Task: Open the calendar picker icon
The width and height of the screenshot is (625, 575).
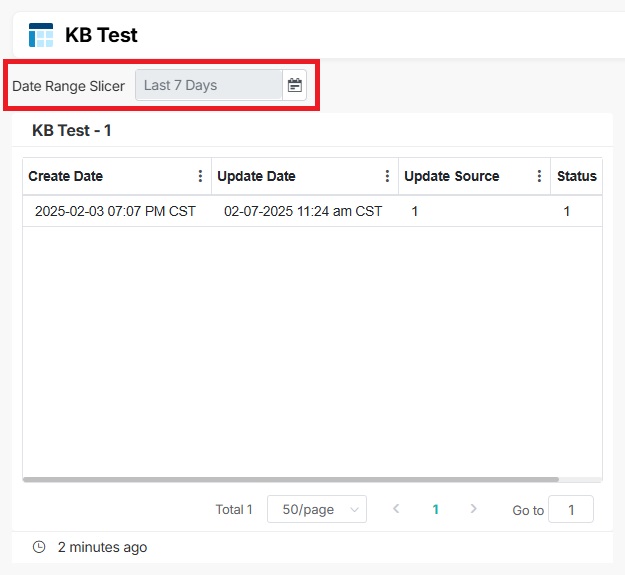Action: click(294, 85)
